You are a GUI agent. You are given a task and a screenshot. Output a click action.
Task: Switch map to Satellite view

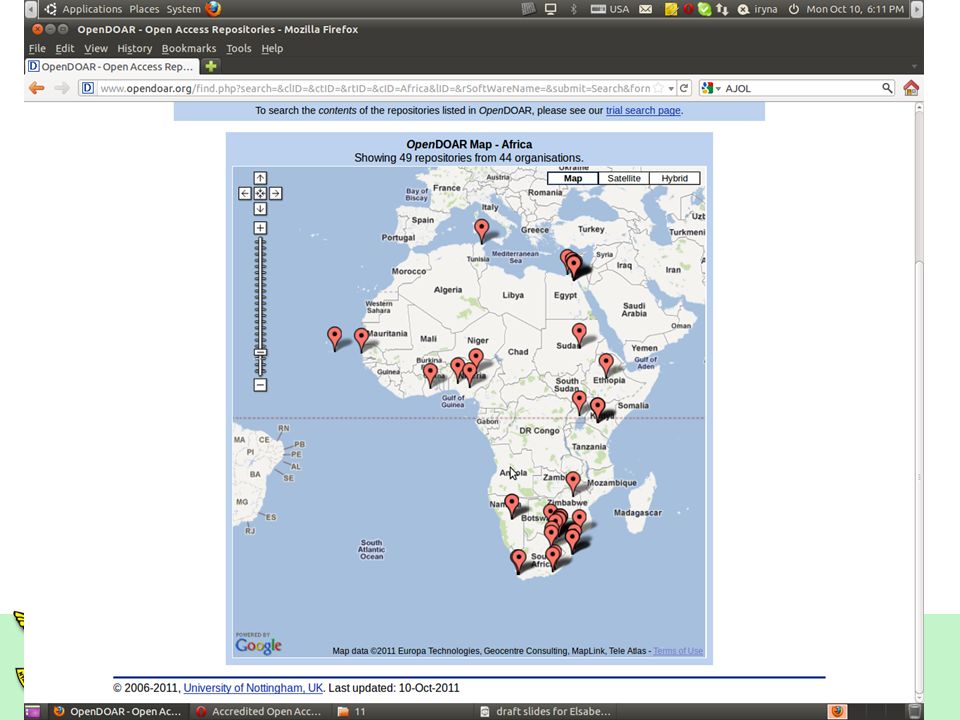[x=624, y=178]
